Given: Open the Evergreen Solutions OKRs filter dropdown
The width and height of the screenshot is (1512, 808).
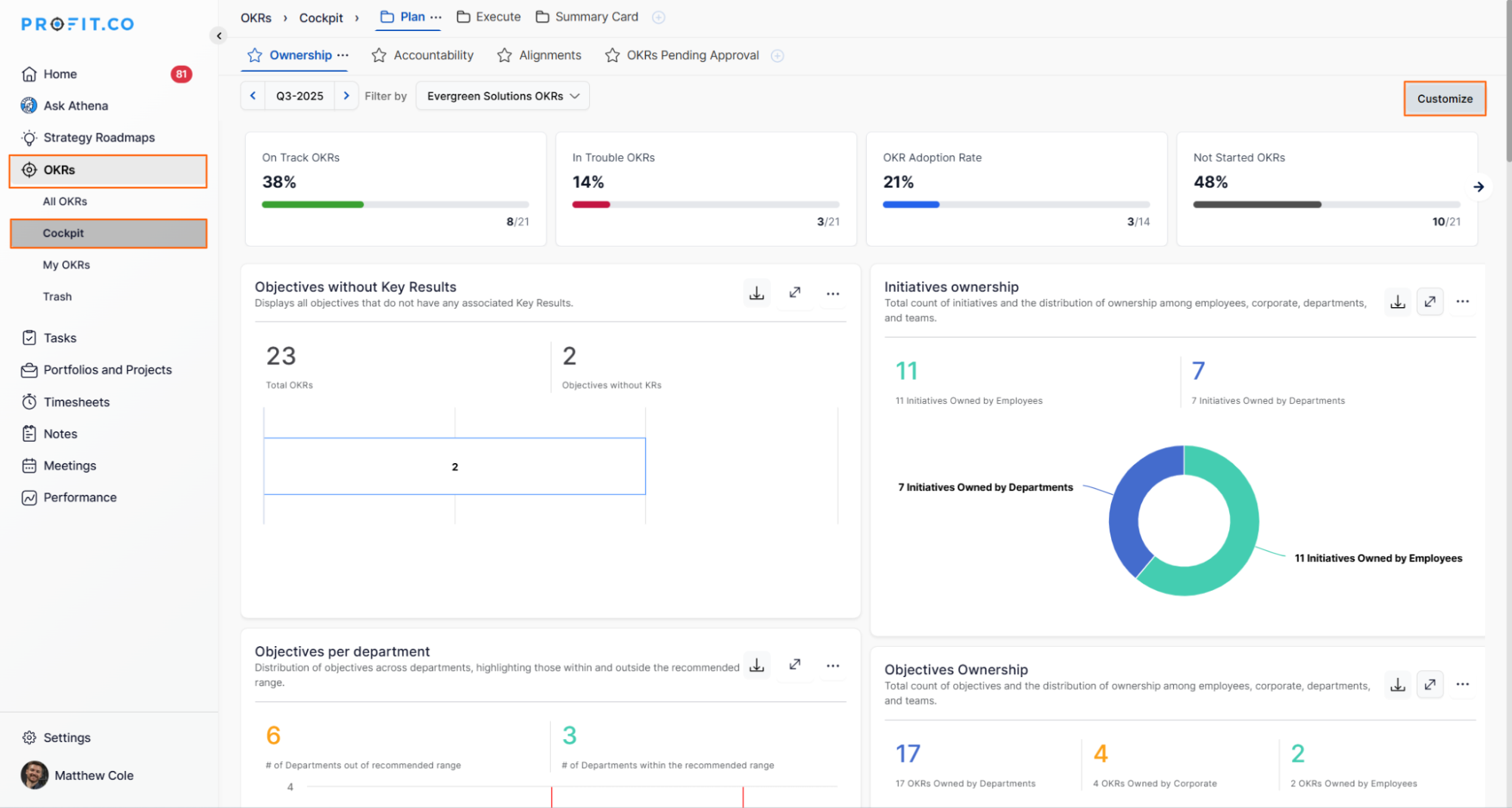Looking at the screenshot, I should (x=502, y=96).
